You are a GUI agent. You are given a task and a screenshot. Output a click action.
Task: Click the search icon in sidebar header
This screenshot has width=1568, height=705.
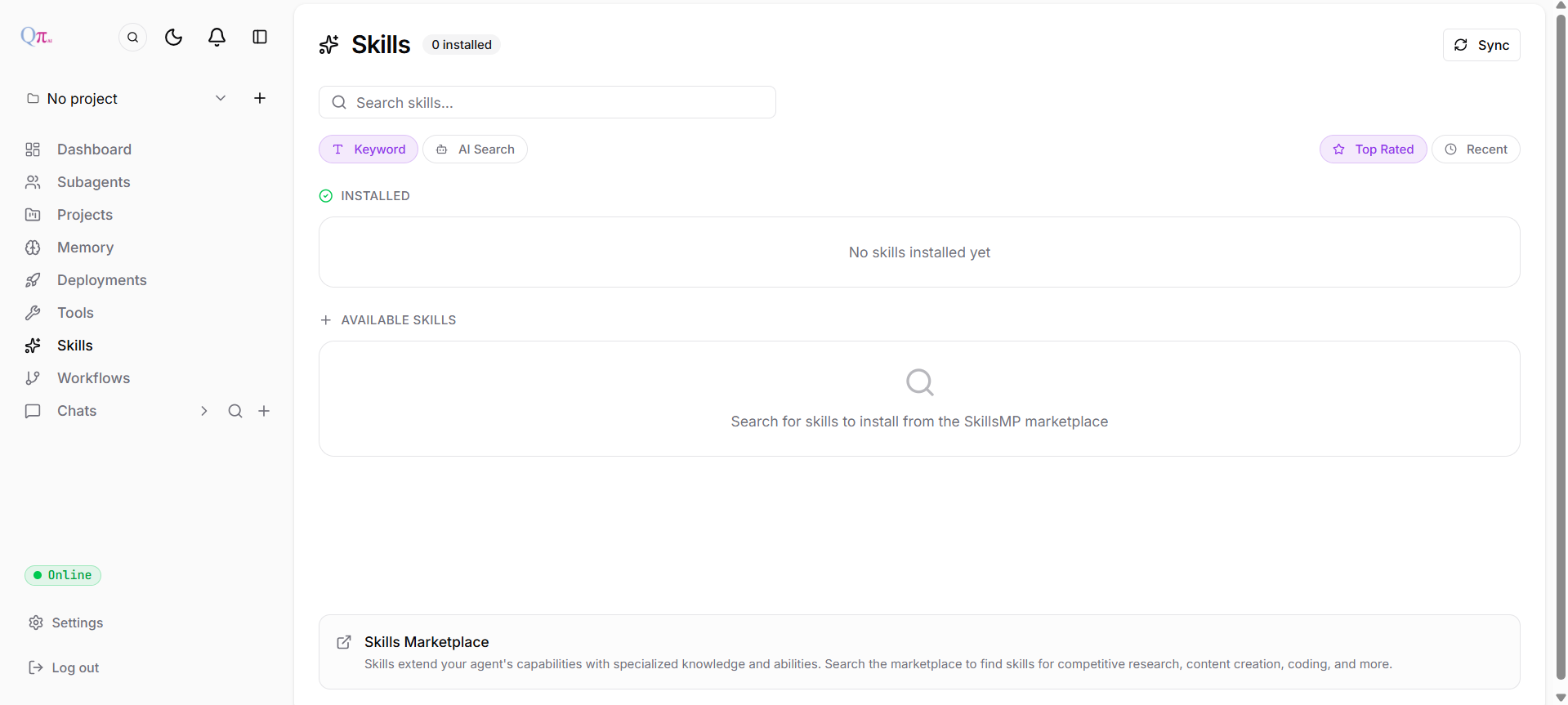[x=132, y=37]
